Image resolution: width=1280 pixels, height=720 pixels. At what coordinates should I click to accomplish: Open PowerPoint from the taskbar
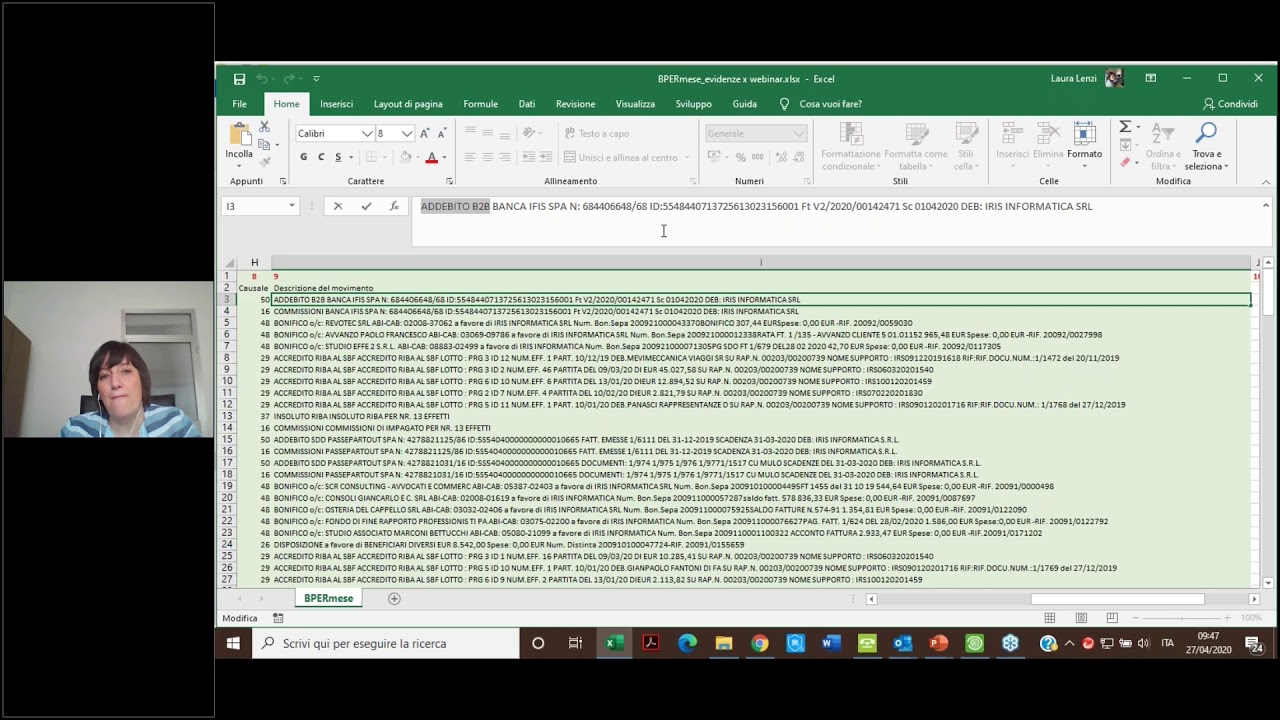[x=938, y=643]
